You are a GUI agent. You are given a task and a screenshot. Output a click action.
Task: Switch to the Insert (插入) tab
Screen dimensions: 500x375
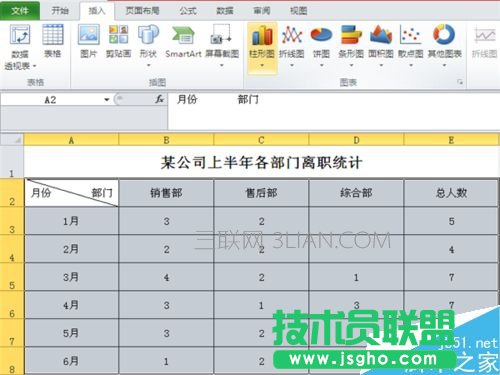coord(97,11)
